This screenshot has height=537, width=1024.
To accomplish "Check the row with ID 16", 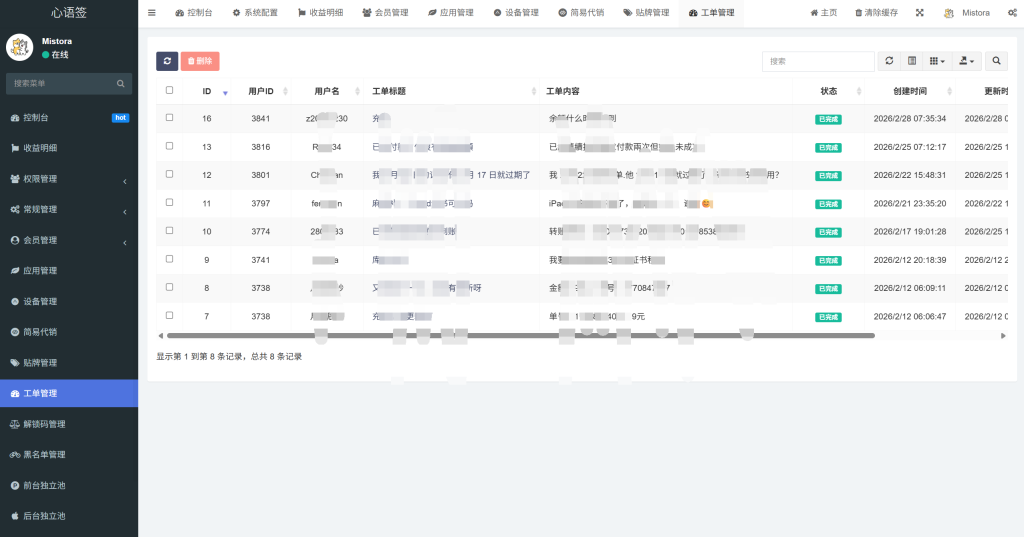I will 169,118.
